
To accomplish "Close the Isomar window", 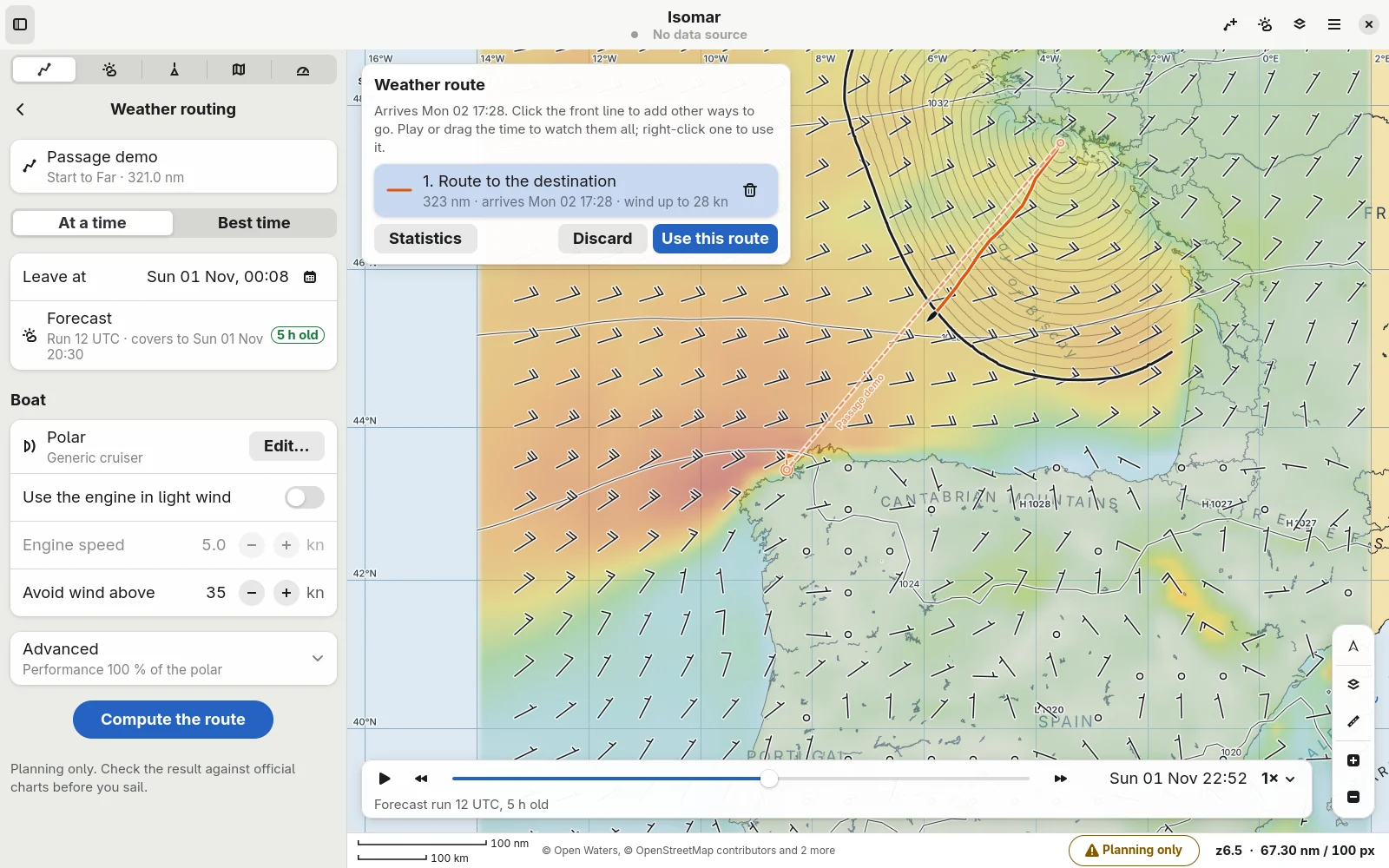I will click(1369, 24).
